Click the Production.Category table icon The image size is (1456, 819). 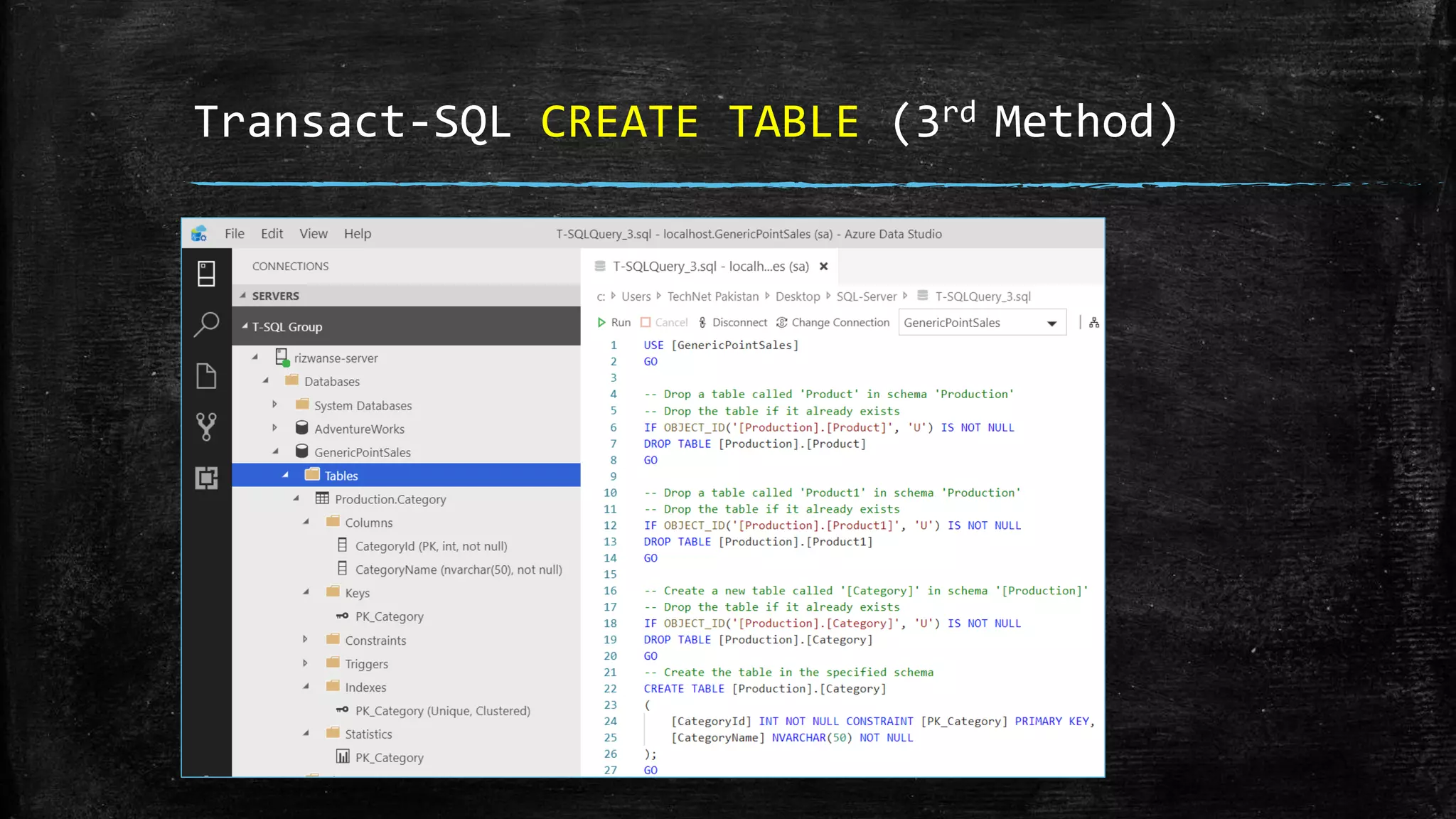322,498
